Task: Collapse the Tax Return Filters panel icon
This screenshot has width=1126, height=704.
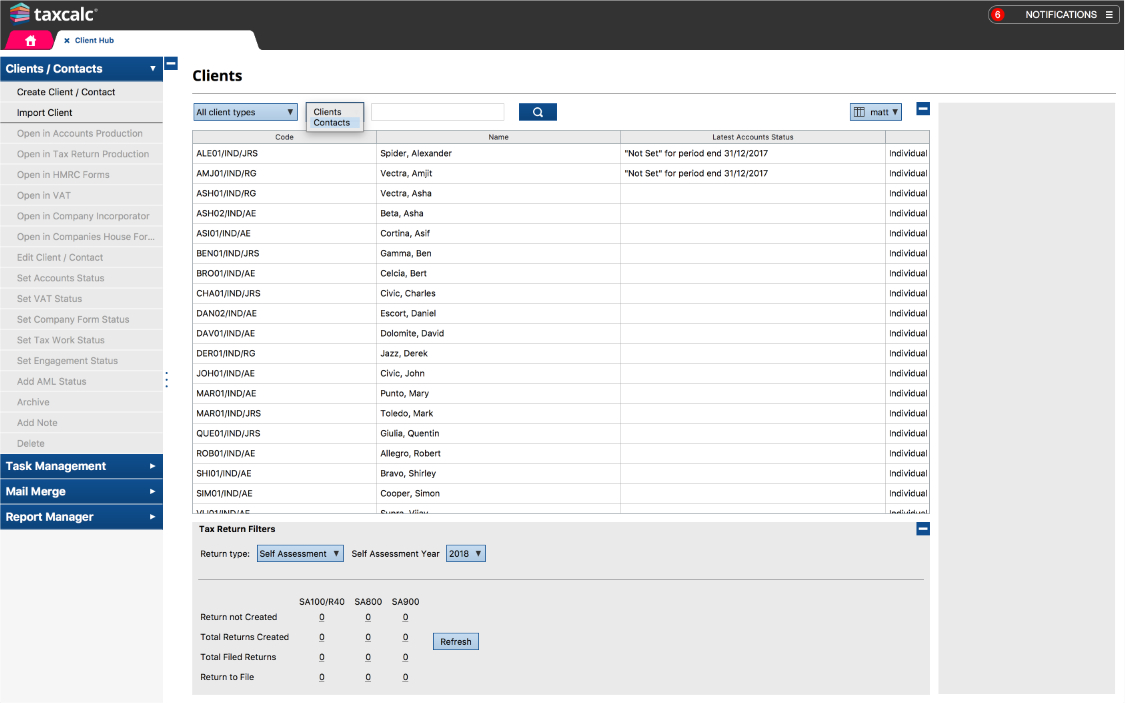Action: [921, 528]
